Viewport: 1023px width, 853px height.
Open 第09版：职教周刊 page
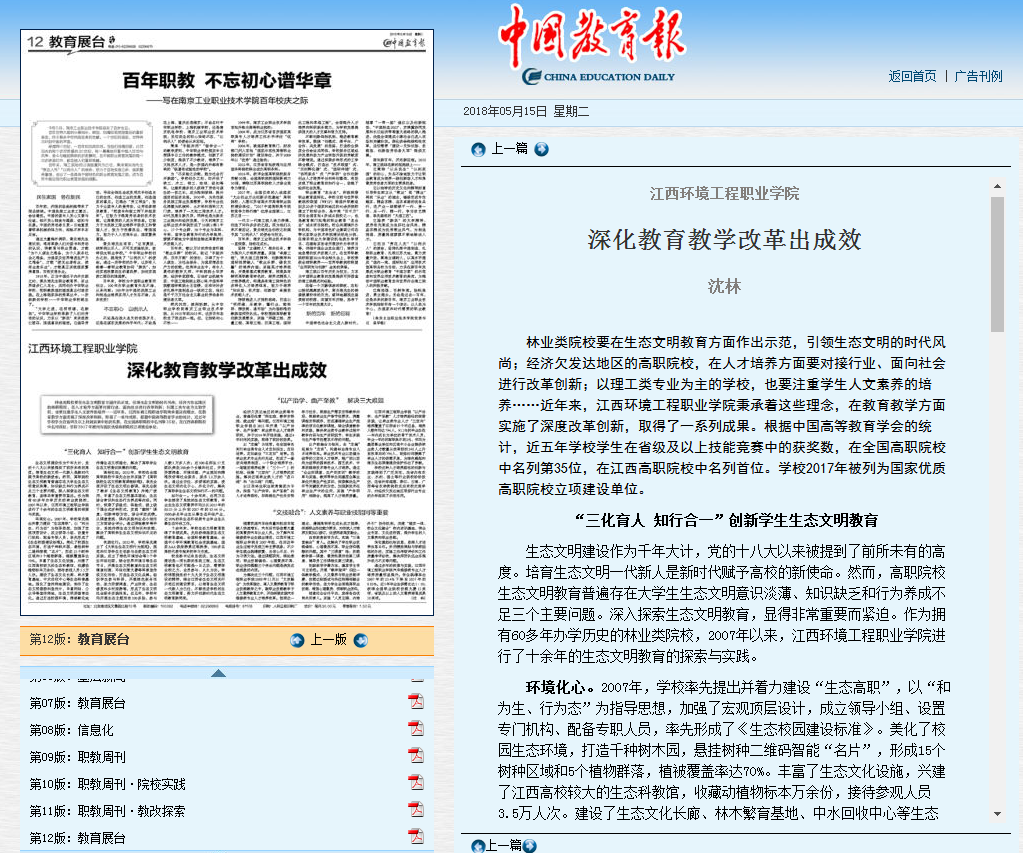pyautogui.click(x=78, y=757)
